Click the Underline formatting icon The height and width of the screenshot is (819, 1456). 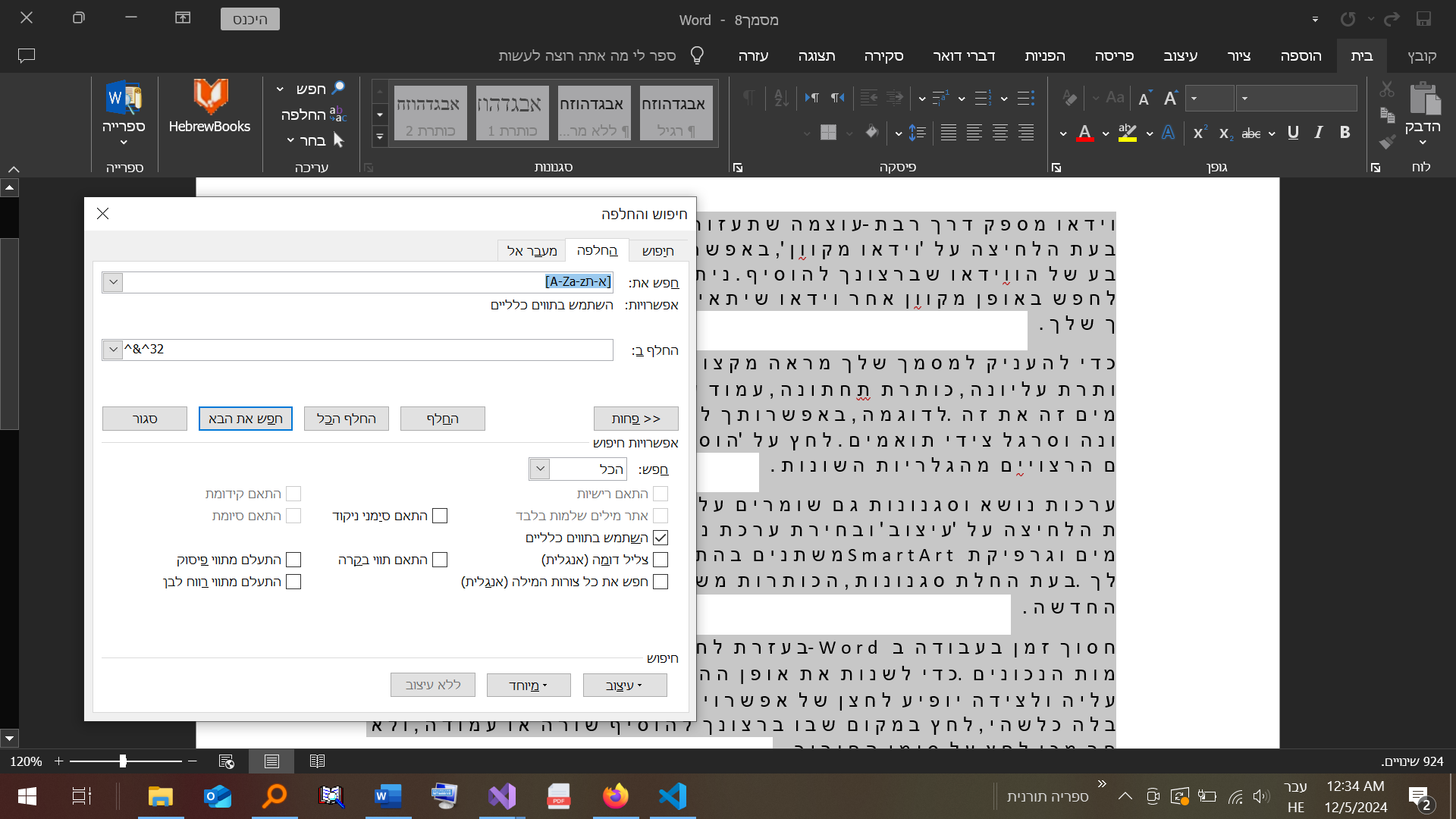click(1293, 133)
